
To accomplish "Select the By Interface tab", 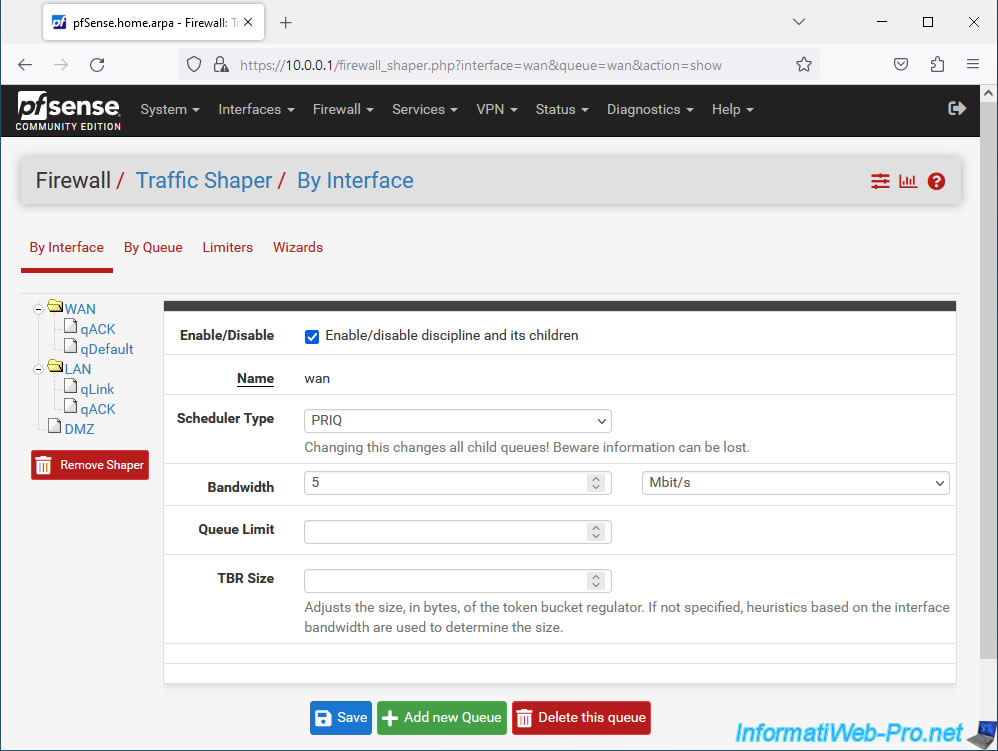I will [67, 248].
